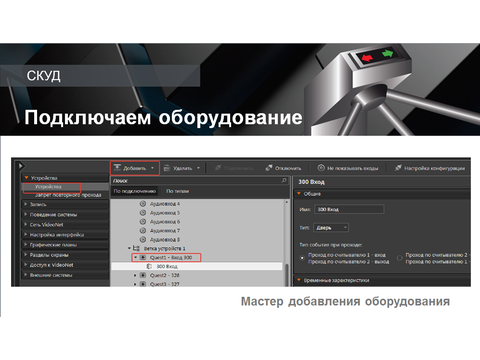The width and height of the screenshot is (480, 360).
Task: Open the Графические планы sidebar section
Action: tap(65, 245)
